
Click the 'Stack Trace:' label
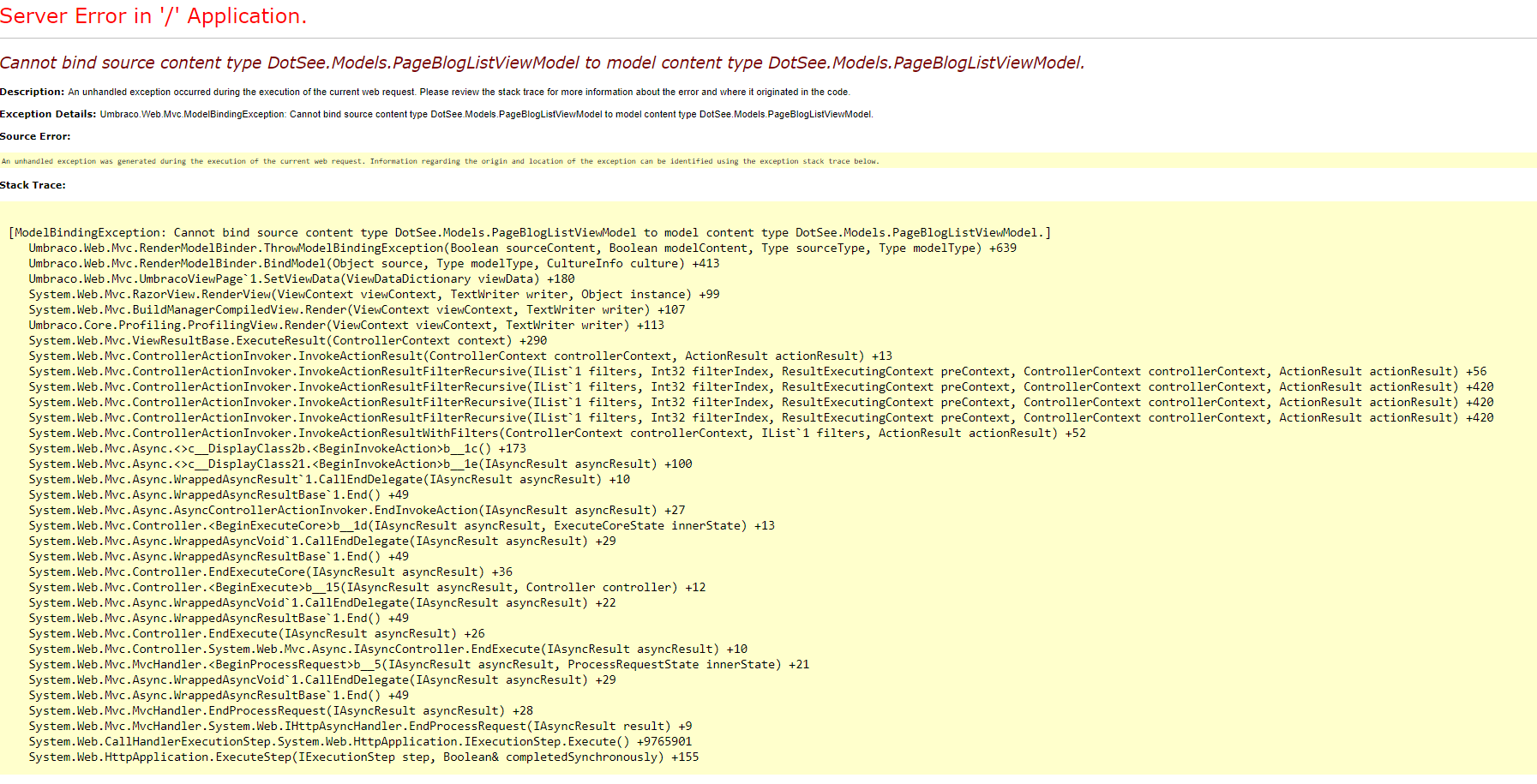click(33, 185)
